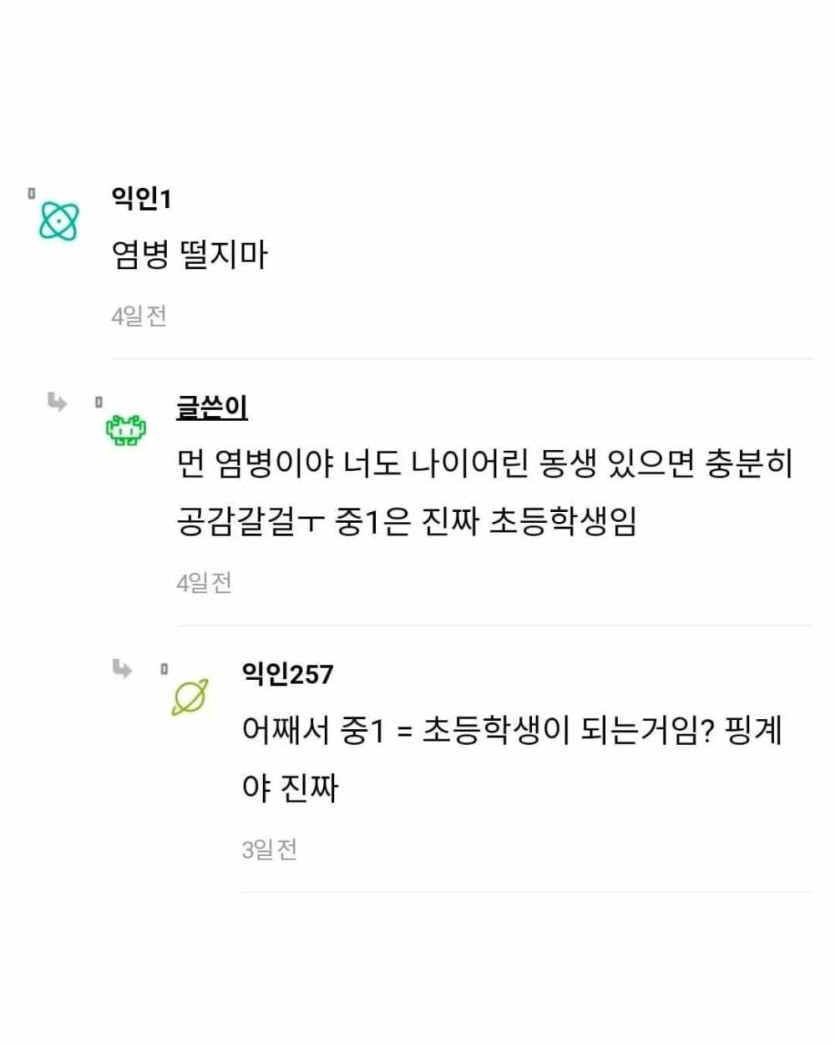Image resolution: width=835 pixels, height=1044 pixels.
Task: Click 익인1's teal atom avatar
Action: click(58, 221)
